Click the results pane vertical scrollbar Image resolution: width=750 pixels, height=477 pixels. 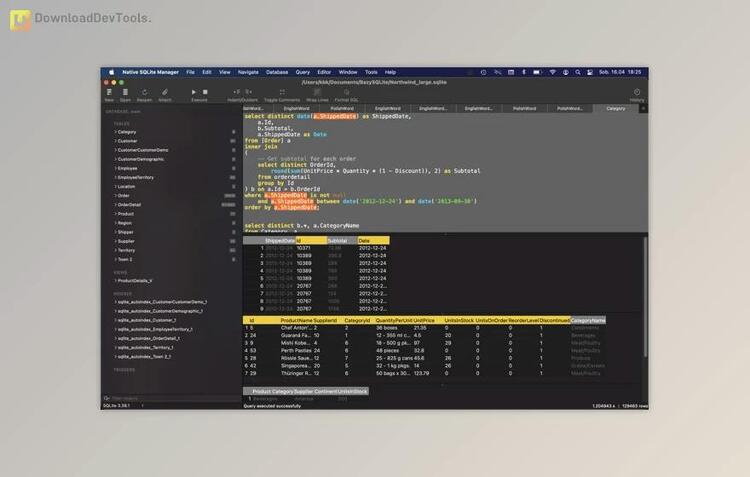tap(645, 297)
